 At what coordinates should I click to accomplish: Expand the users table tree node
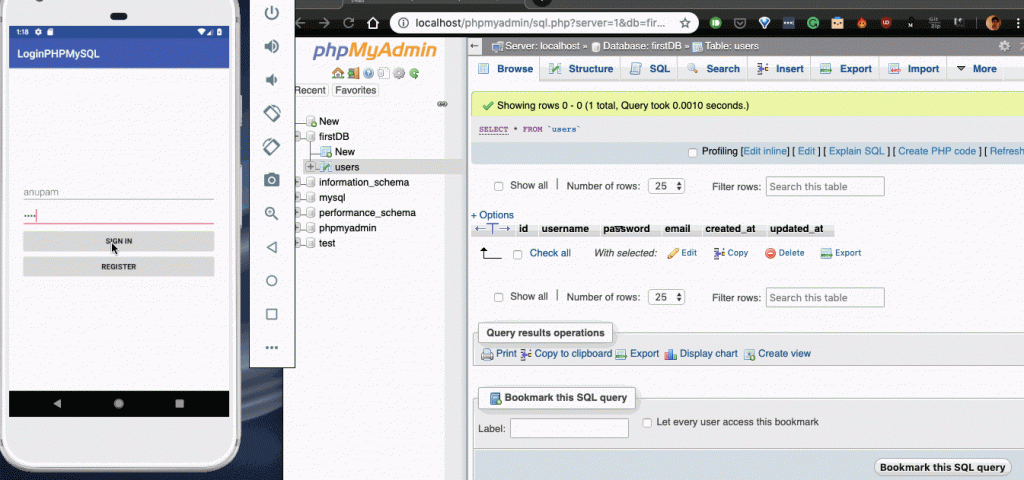coord(310,167)
